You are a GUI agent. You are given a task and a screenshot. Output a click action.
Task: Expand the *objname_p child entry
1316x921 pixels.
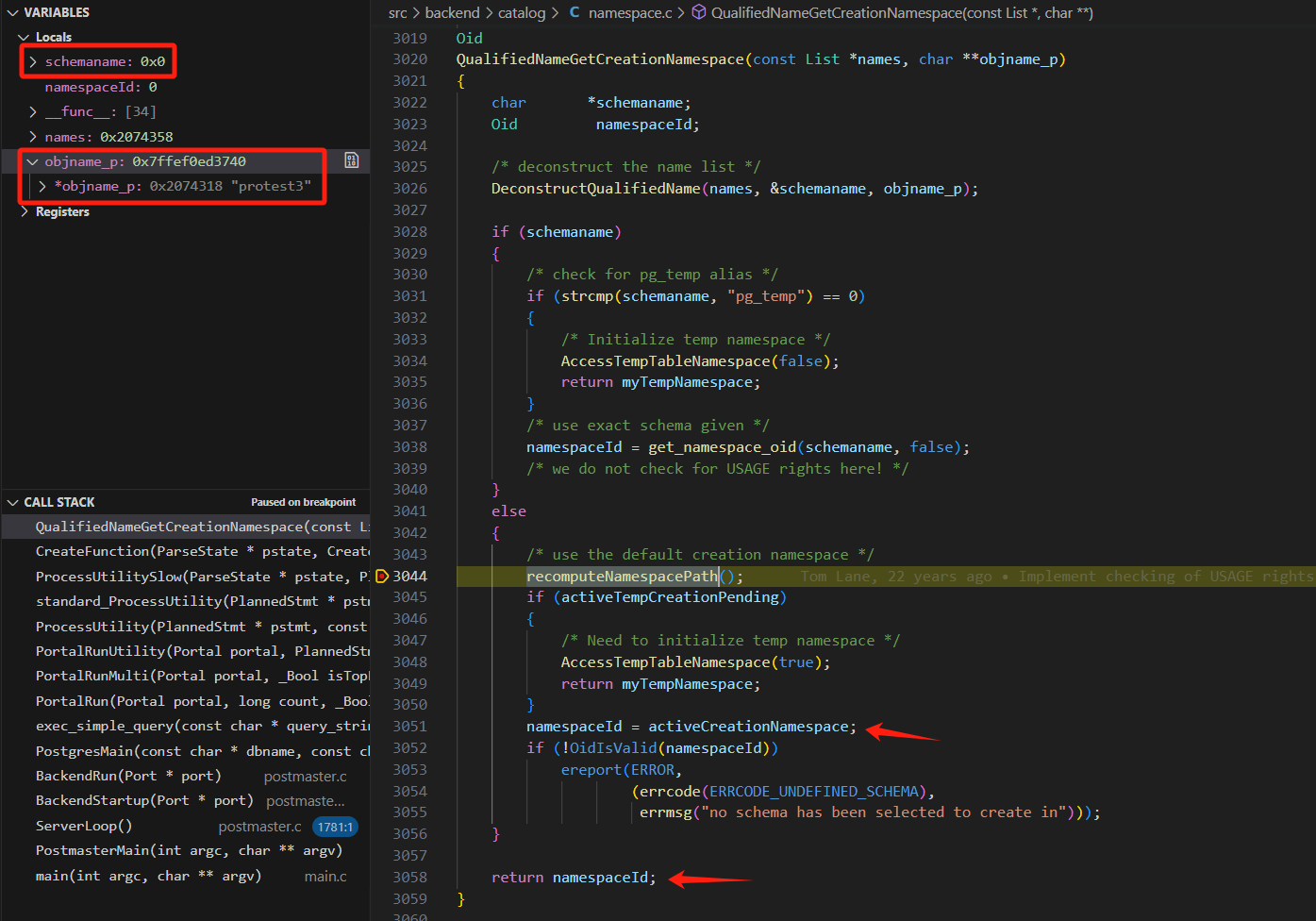[x=42, y=186]
